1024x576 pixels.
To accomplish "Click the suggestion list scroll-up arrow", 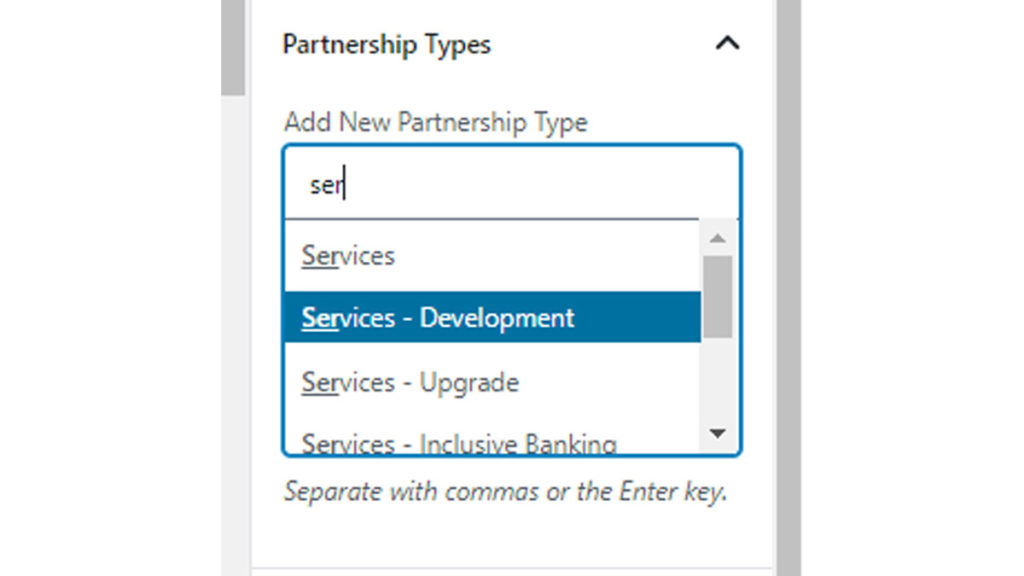I will pyautogui.click(x=717, y=238).
